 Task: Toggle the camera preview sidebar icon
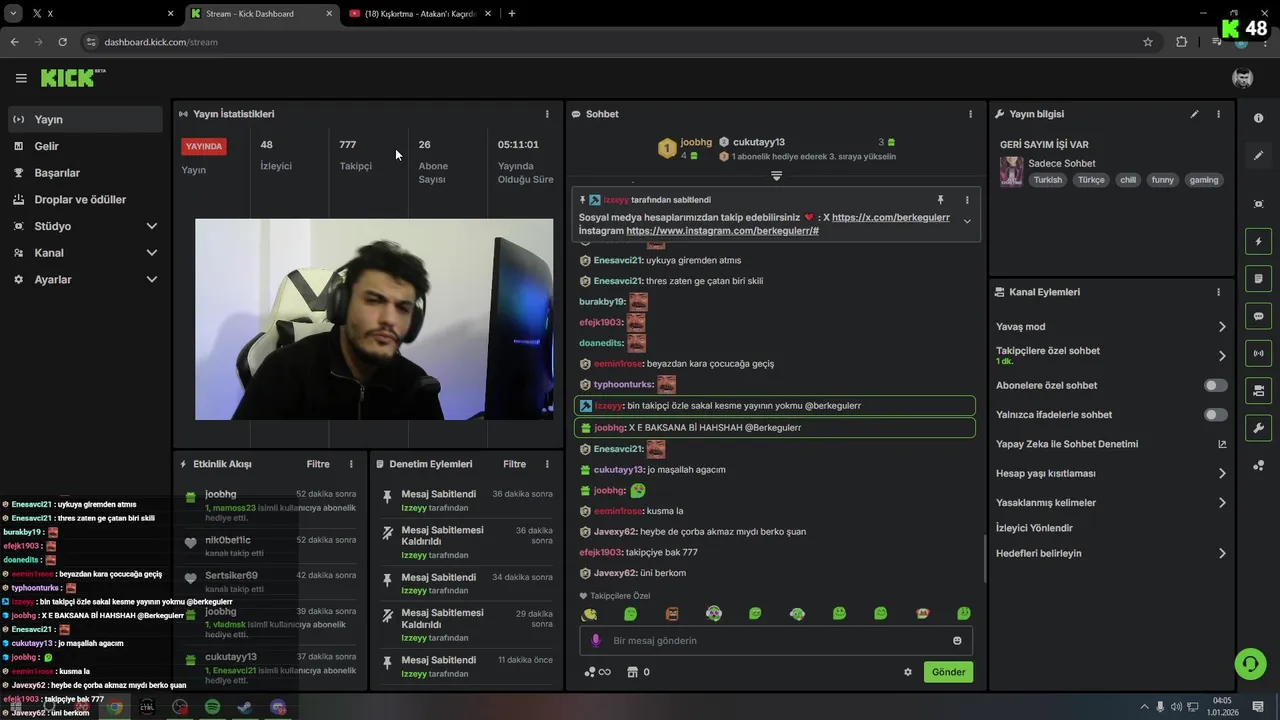tap(1258, 390)
